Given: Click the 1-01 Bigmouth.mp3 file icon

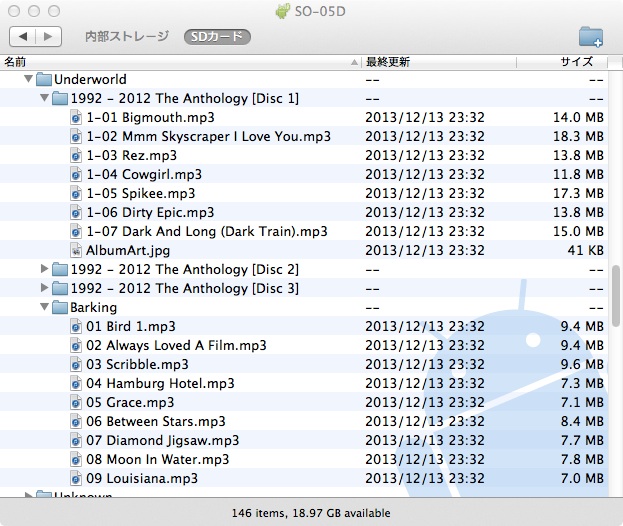Looking at the screenshot, I should coord(76,118).
